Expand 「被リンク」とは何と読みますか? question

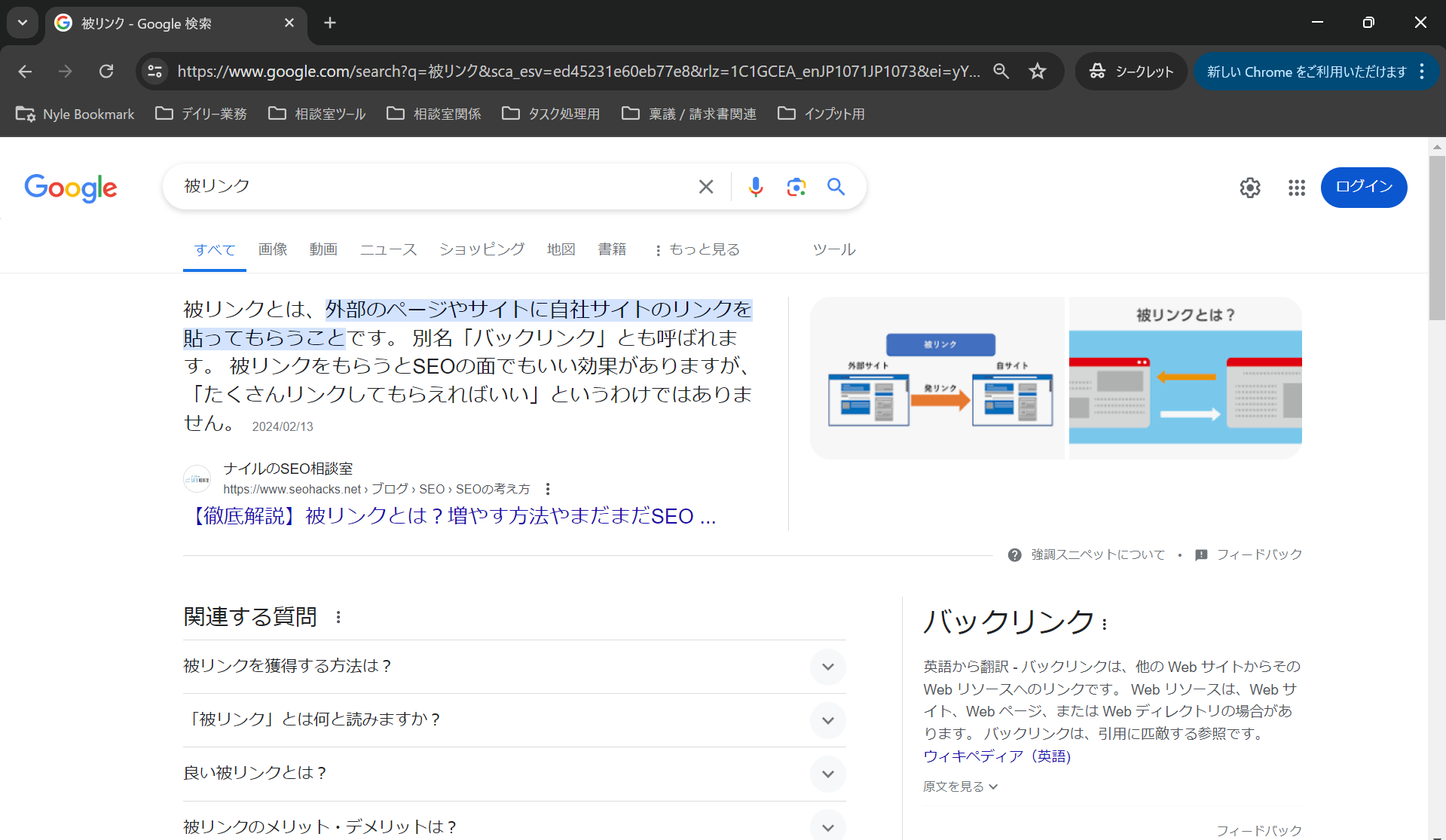[515, 720]
